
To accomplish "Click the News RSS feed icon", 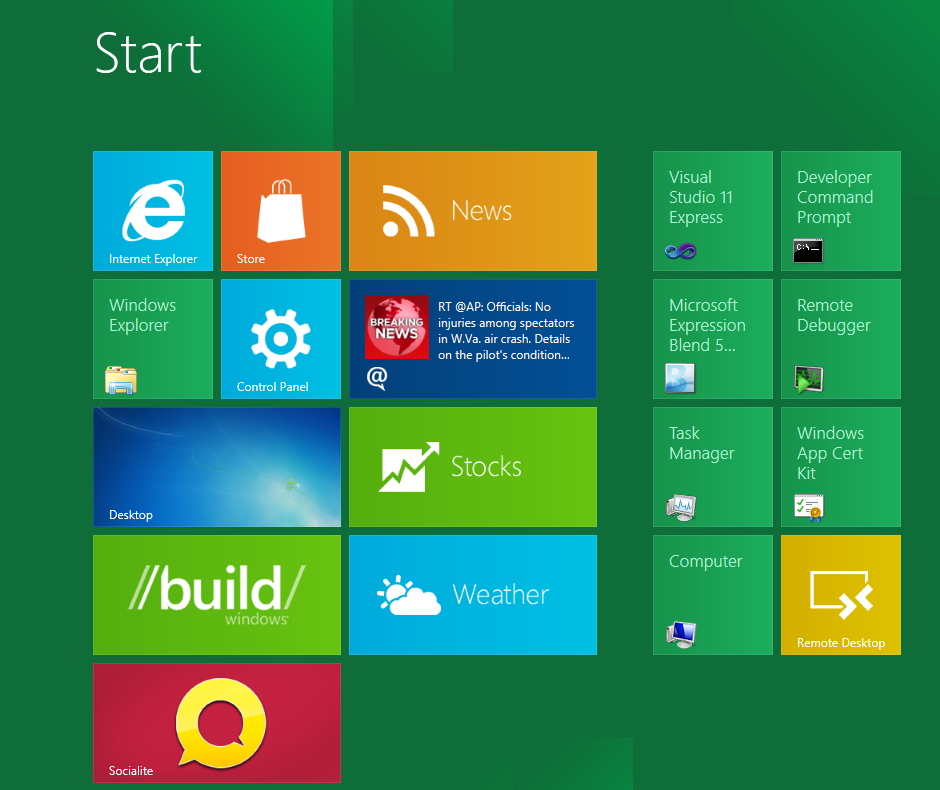I will click(x=408, y=211).
